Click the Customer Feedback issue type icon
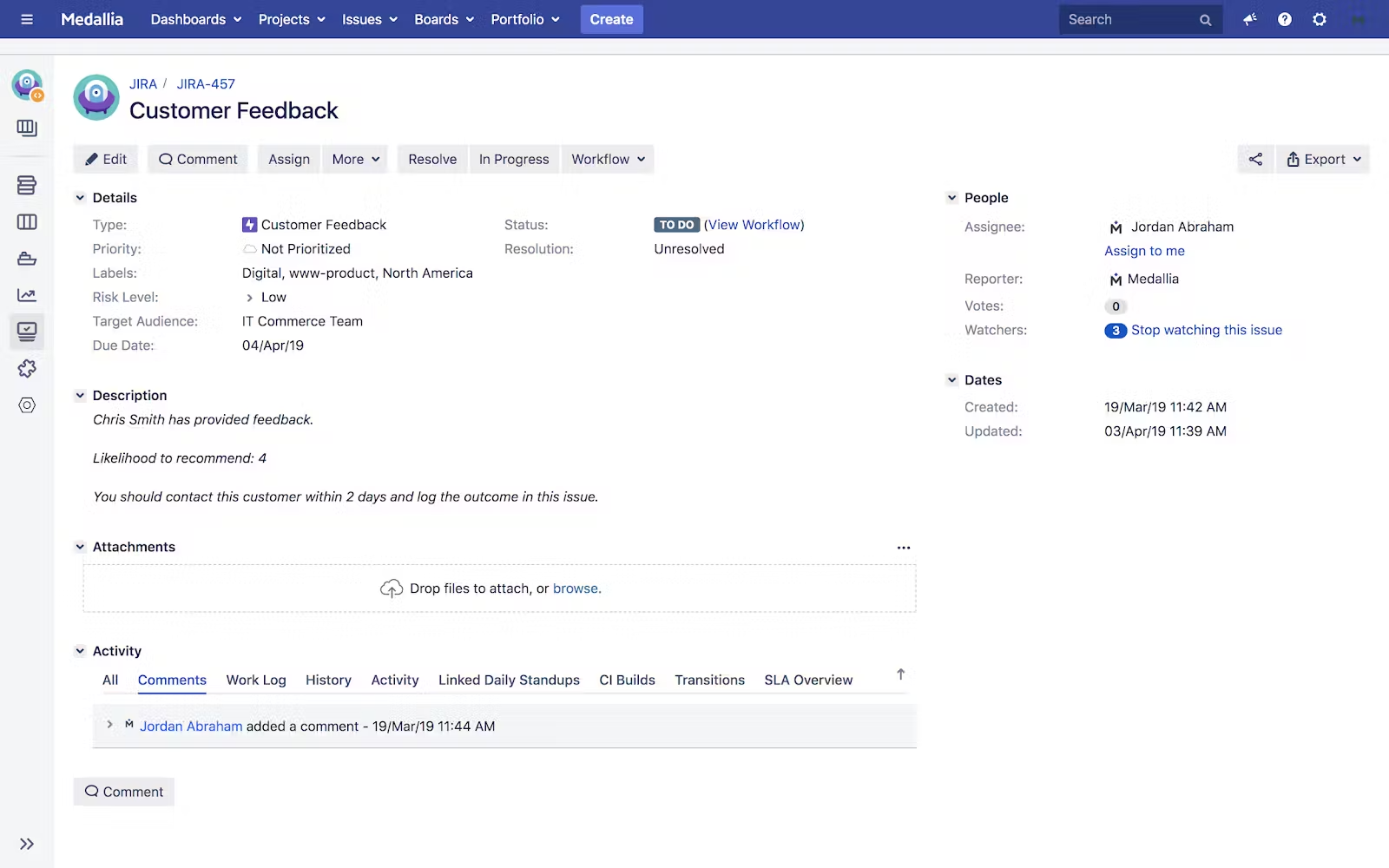1389x868 pixels. coord(249,225)
